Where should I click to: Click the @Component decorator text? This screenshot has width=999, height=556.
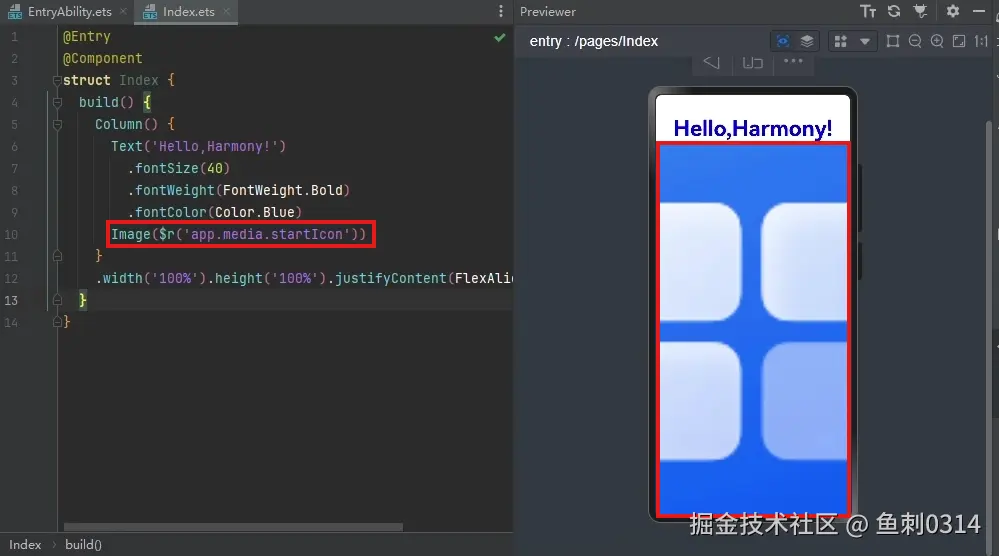coord(103,59)
